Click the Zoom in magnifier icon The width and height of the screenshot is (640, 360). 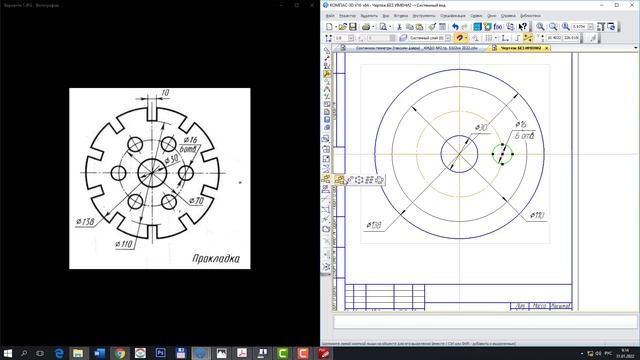(540, 27)
